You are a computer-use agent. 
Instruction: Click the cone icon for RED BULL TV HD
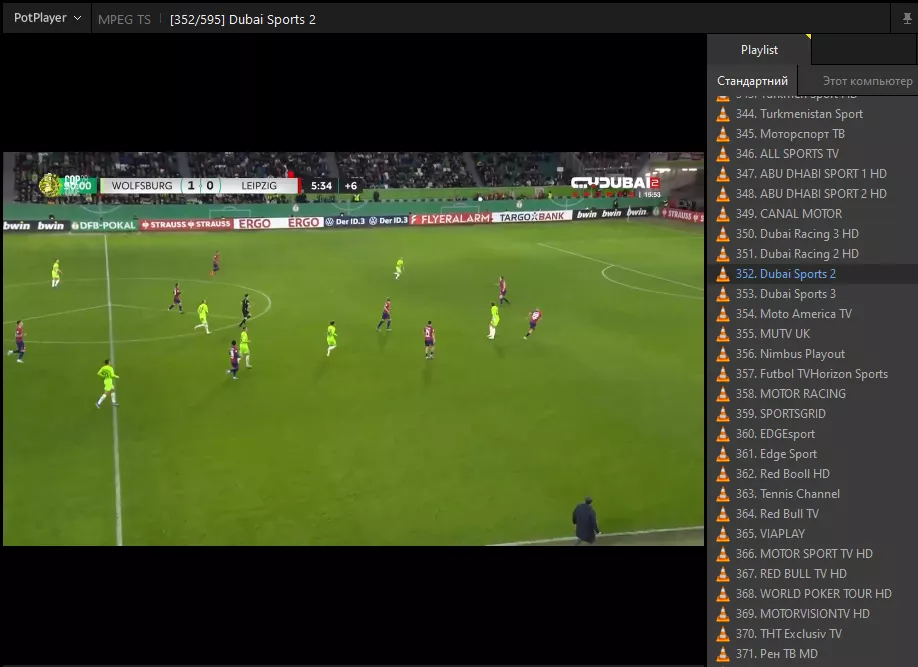coord(723,574)
